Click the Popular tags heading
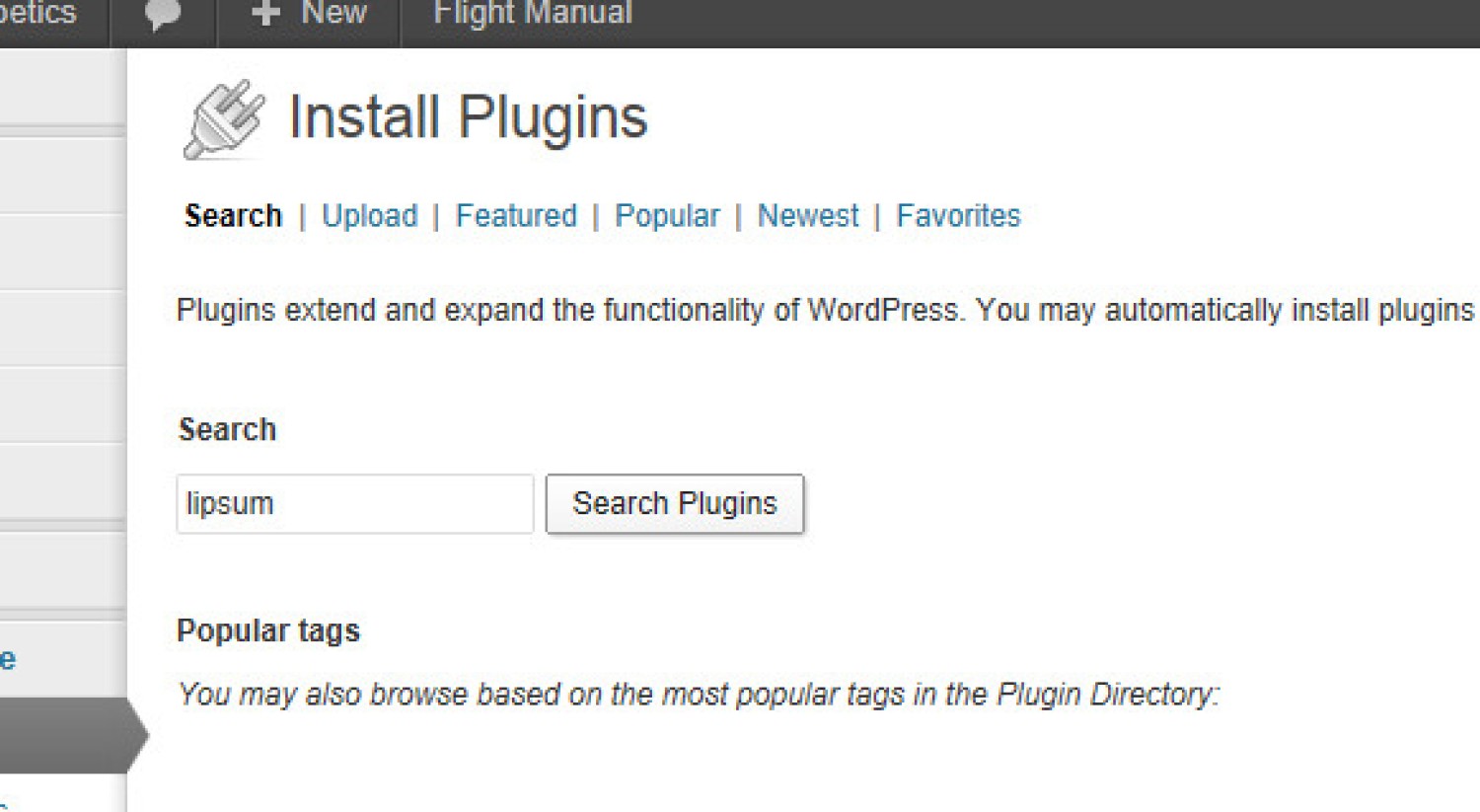Image resolution: width=1480 pixels, height=812 pixels. 268,631
